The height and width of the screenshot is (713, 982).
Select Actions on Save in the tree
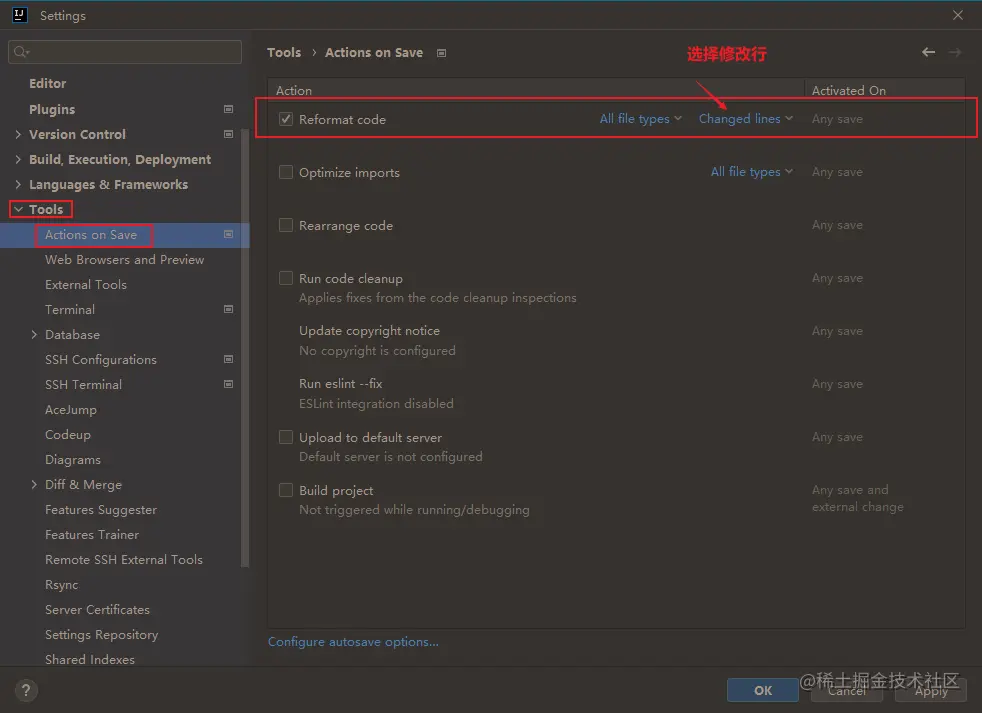[91, 235]
